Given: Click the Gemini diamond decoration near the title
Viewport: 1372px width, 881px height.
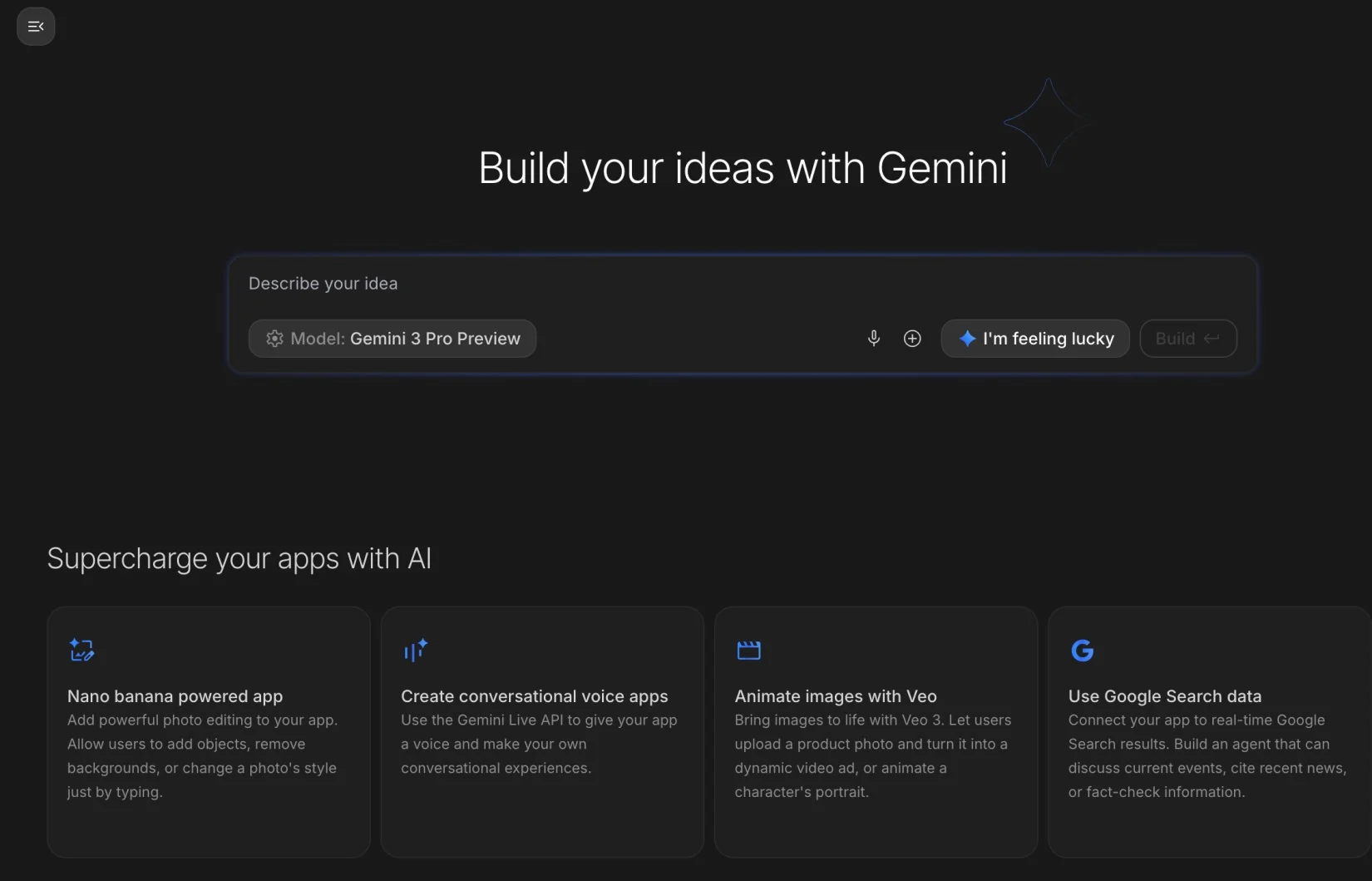Looking at the screenshot, I should [1047, 123].
